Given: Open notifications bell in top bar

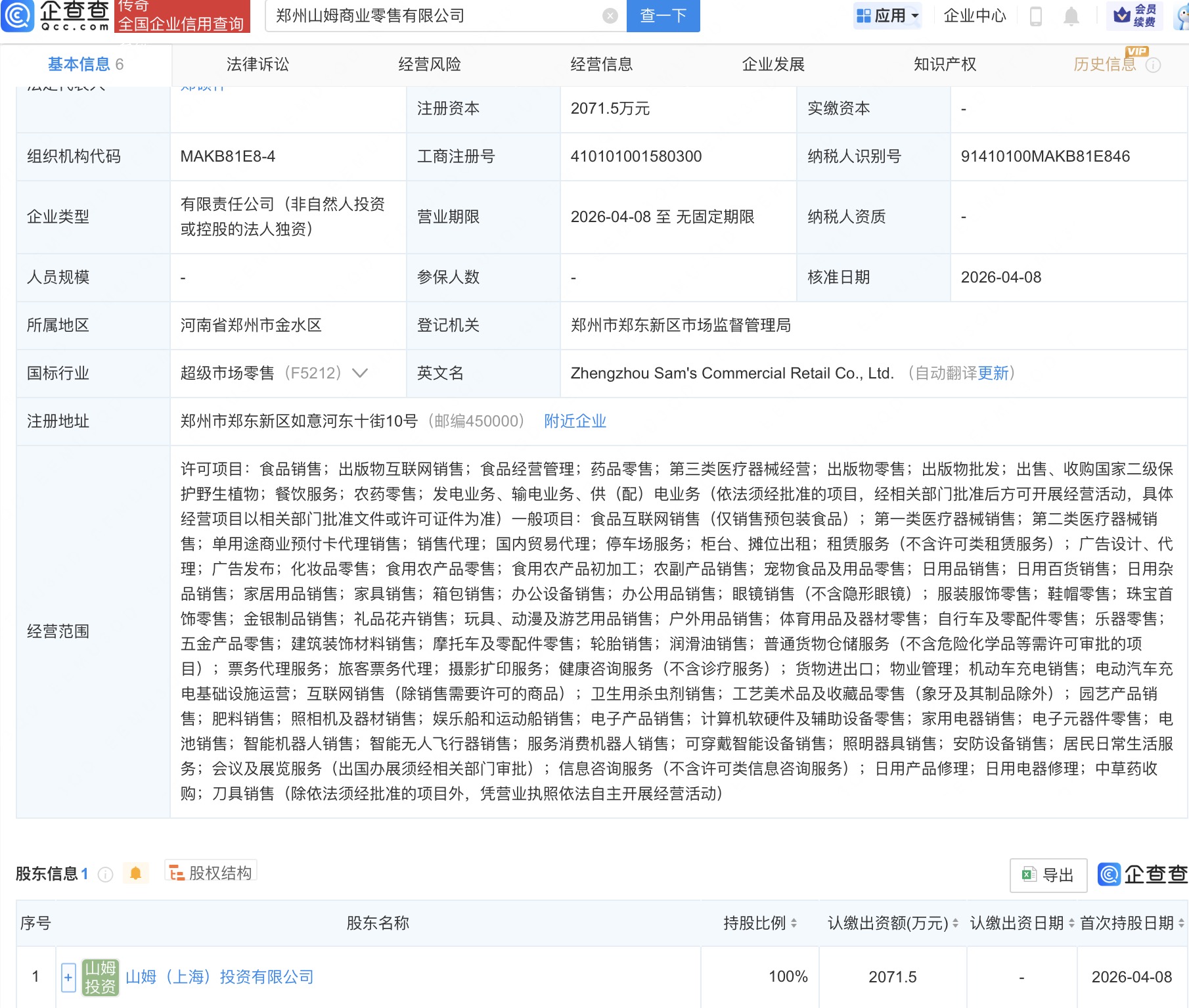Looking at the screenshot, I should [1071, 16].
